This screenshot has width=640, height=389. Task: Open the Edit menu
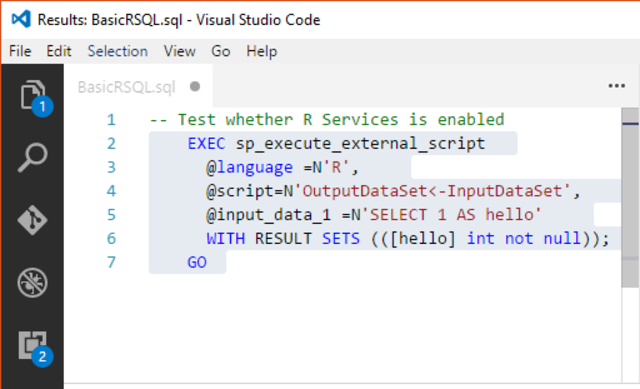coord(59,51)
